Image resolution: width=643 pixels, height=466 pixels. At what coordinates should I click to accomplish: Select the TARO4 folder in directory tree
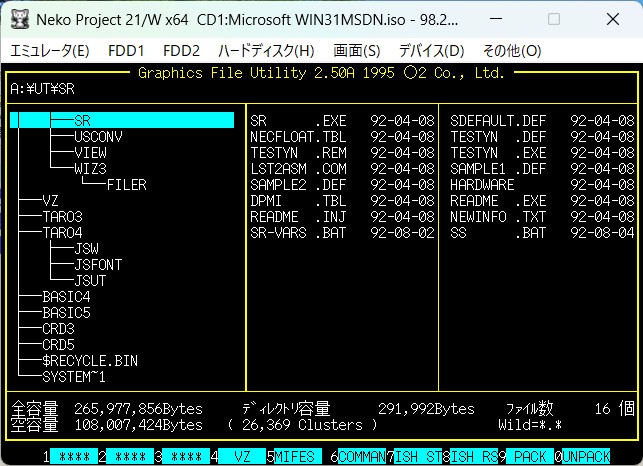62,232
